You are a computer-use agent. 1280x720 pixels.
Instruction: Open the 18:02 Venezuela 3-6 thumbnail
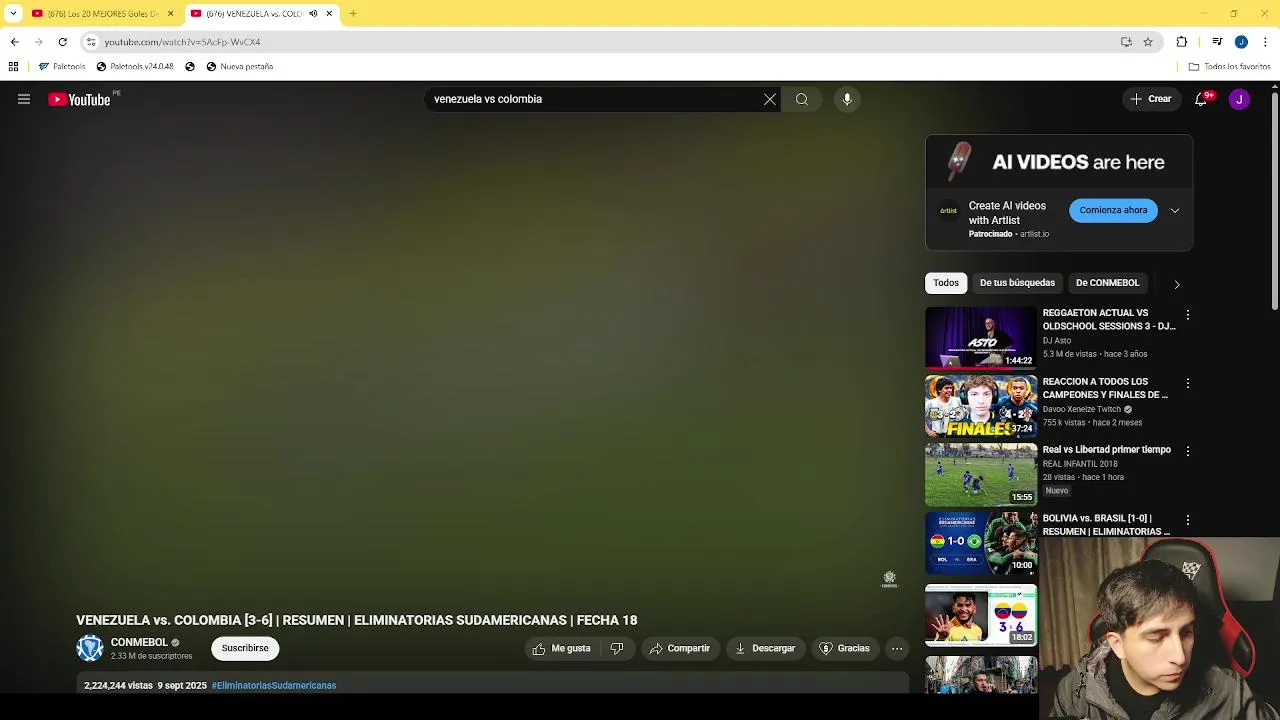point(981,615)
